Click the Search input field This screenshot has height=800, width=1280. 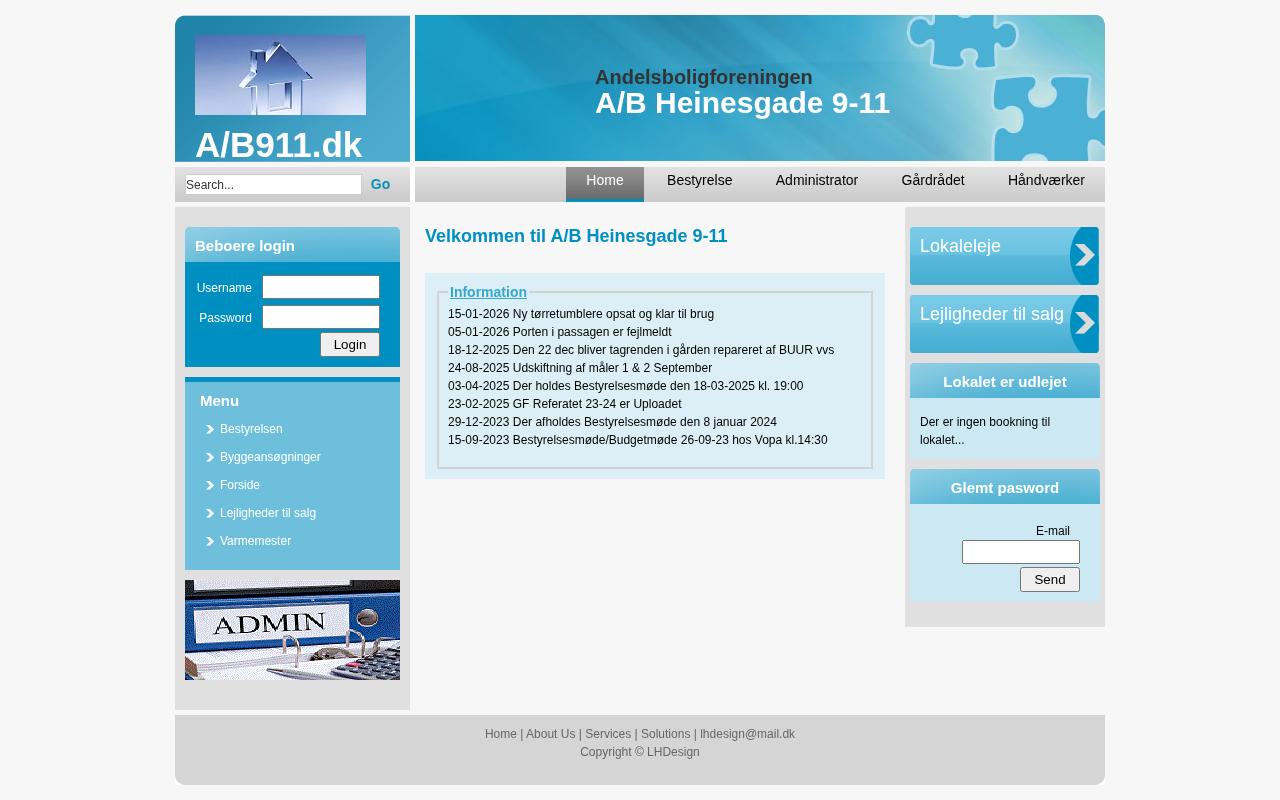(x=273, y=185)
